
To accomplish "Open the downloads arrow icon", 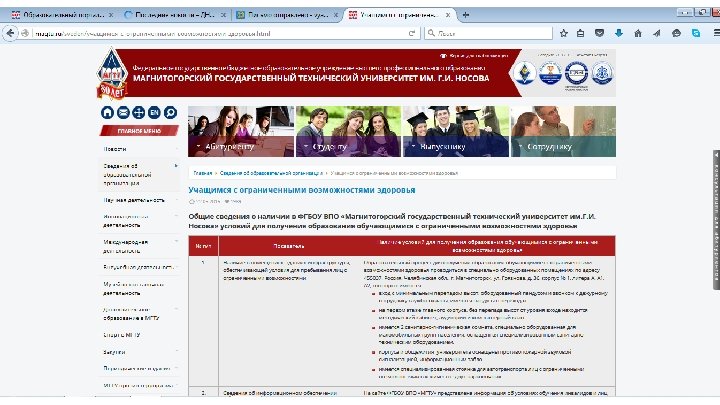I will tap(619, 33).
